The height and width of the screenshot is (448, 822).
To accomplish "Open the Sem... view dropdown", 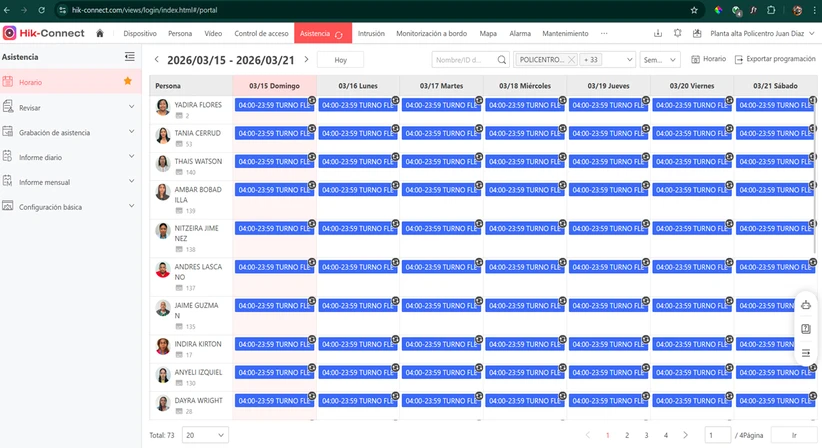I will tap(659, 60).
